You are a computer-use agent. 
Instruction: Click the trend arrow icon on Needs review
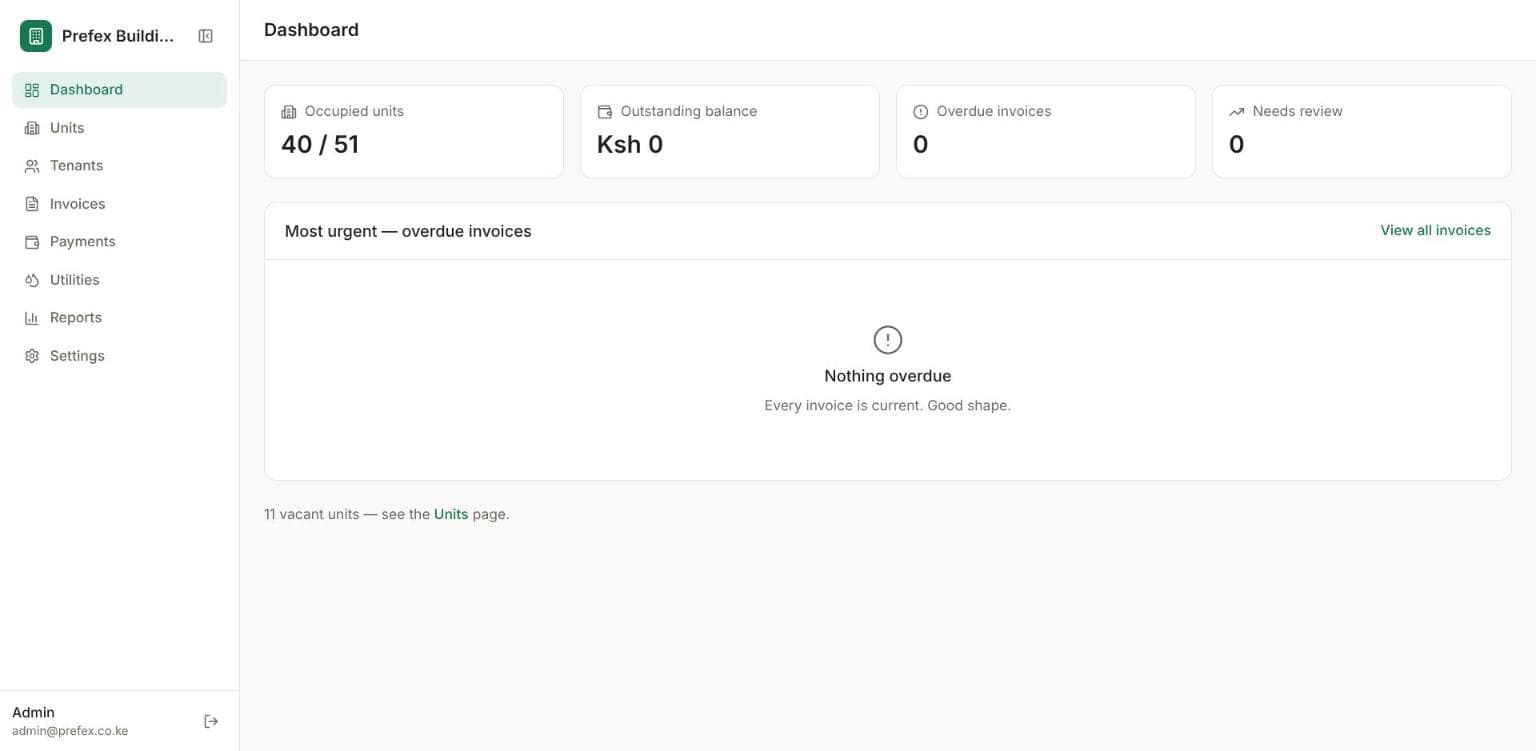coord(1237,112)
